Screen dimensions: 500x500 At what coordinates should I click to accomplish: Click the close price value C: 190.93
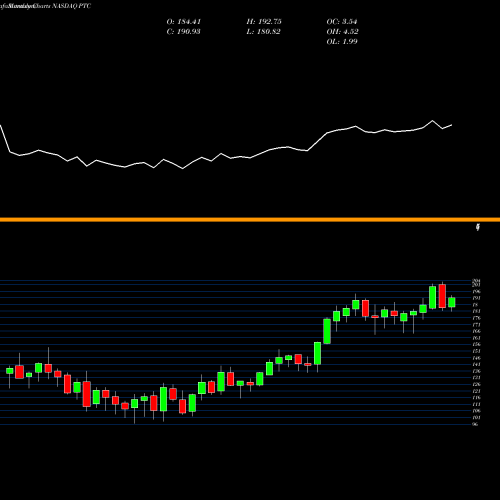pos(184,32)
